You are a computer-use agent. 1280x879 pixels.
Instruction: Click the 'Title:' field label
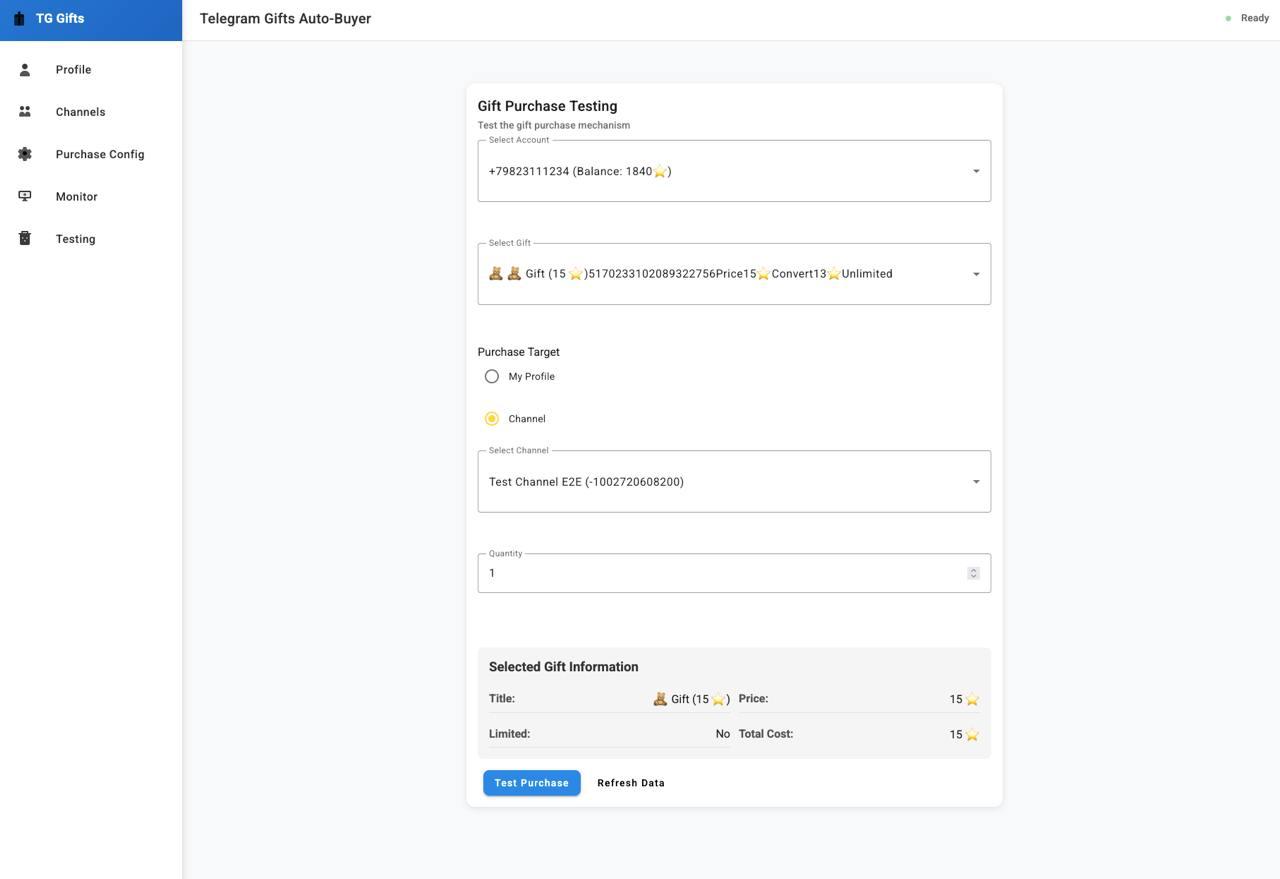pyautogui.click(x=502, y=699)
